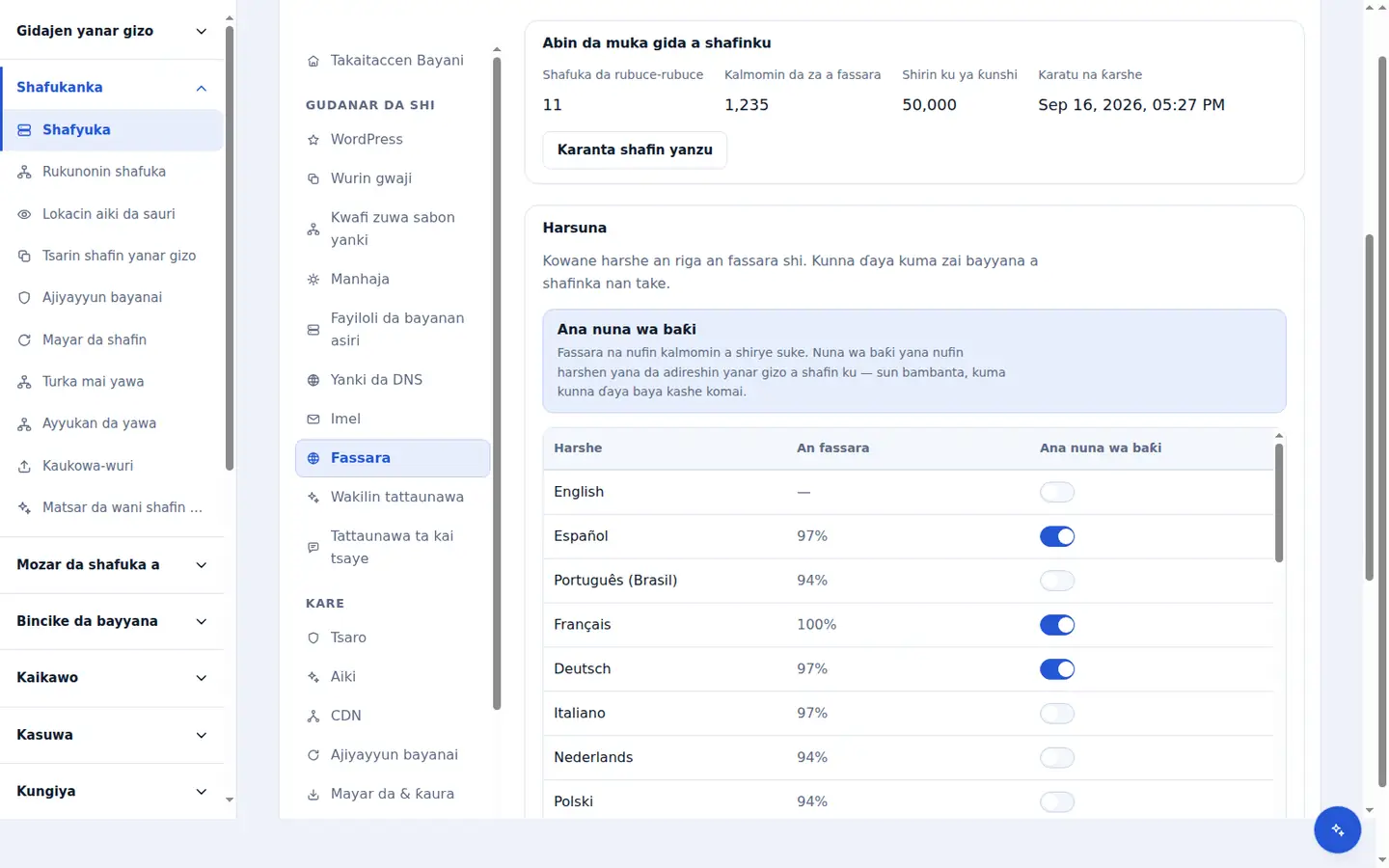Enable the English language toggle
Viewport: 1389px width, 868px height.
pyautogui.click(x=1057, y=492)
